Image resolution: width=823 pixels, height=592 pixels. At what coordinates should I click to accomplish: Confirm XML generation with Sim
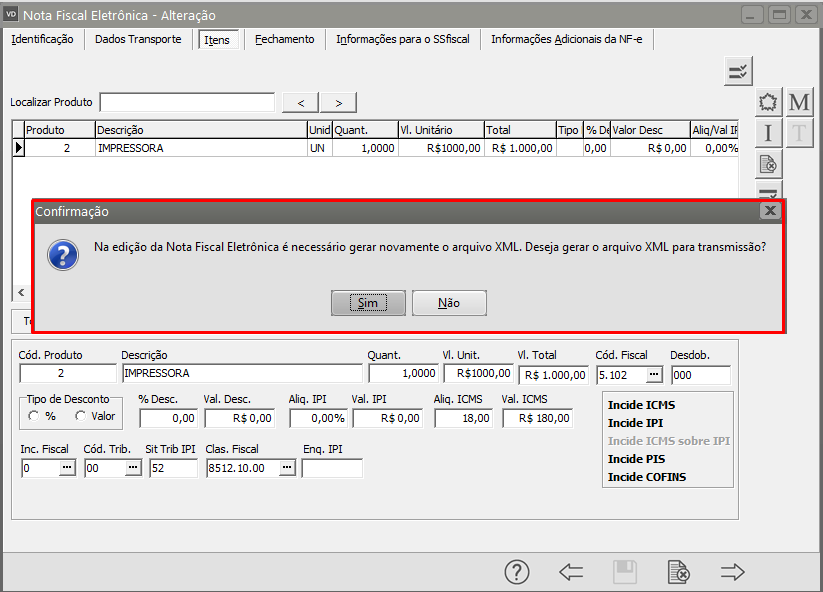[368, 303]
